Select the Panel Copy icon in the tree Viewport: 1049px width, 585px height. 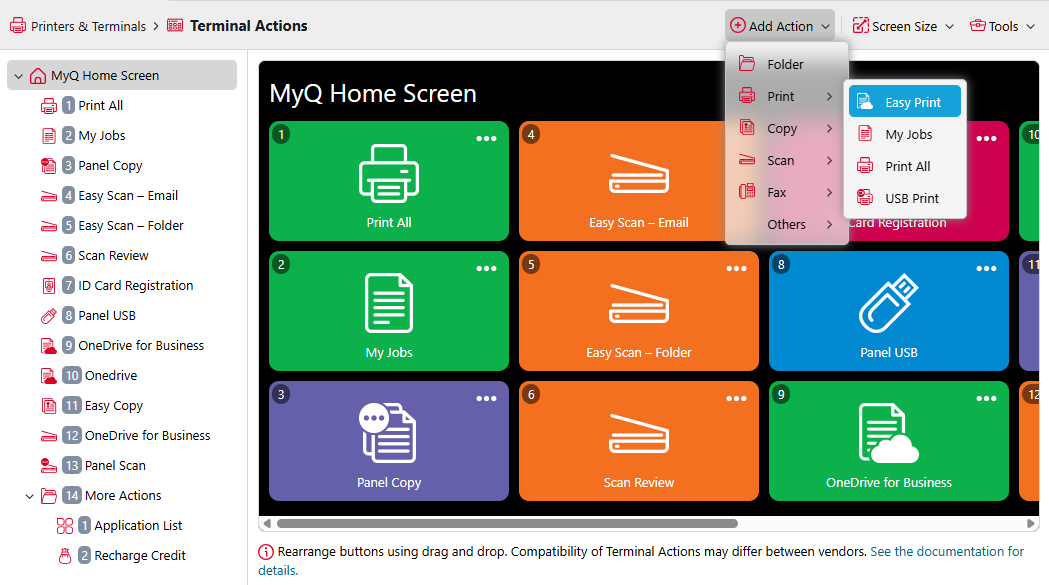(x=49, y=165)
